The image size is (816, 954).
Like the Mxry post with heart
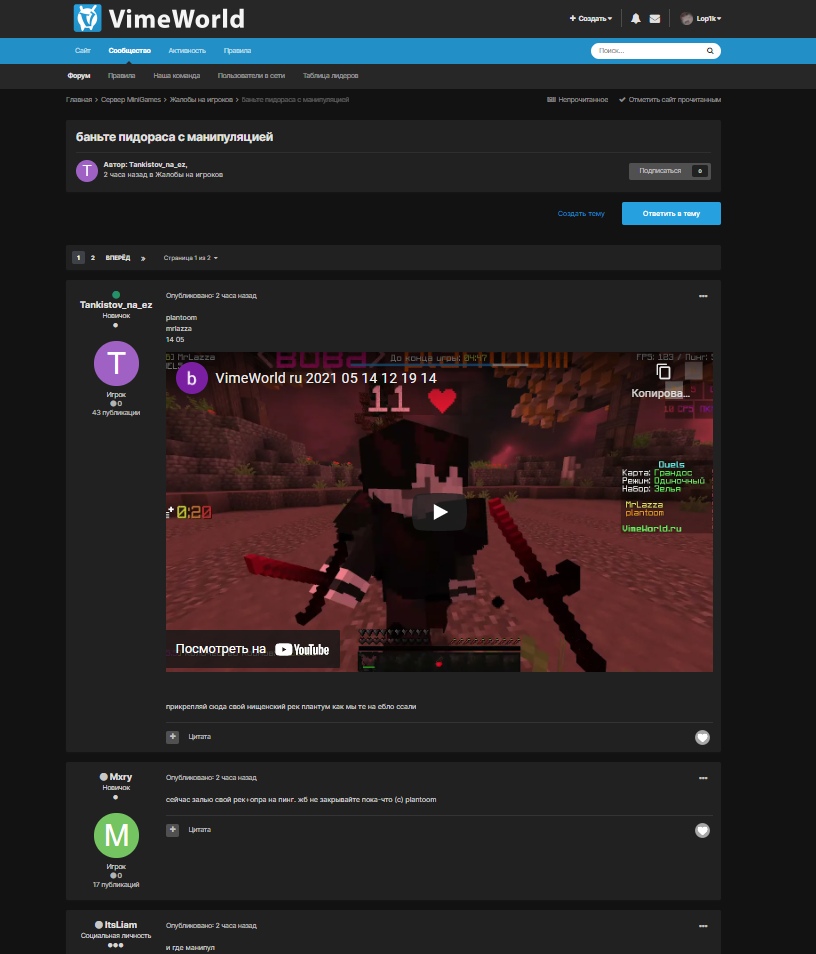click(702, 830)
